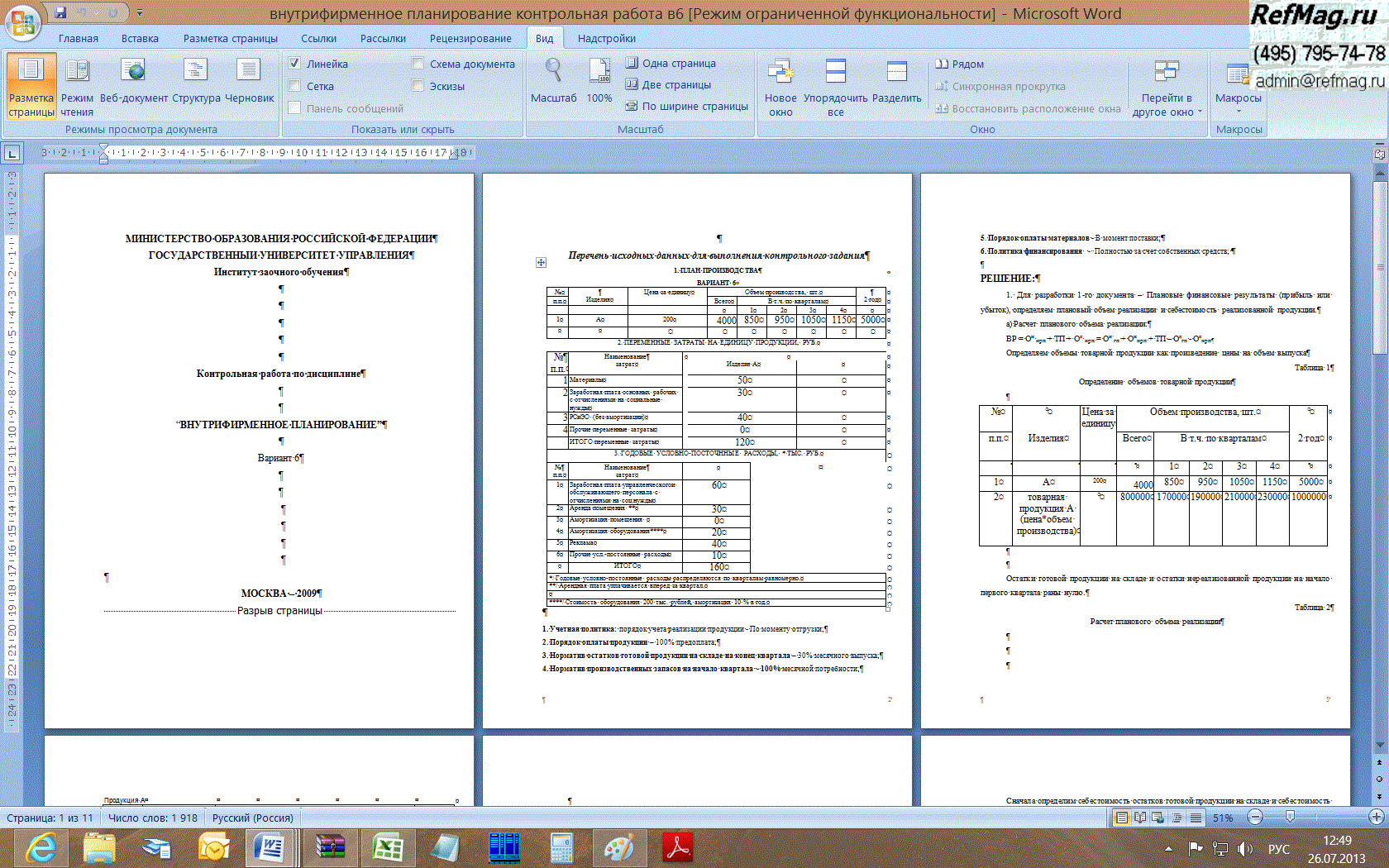Open Excel from the taskbar
This screenshot has width=1389, height=868.
pyautogui.click(x=387, y=848)
